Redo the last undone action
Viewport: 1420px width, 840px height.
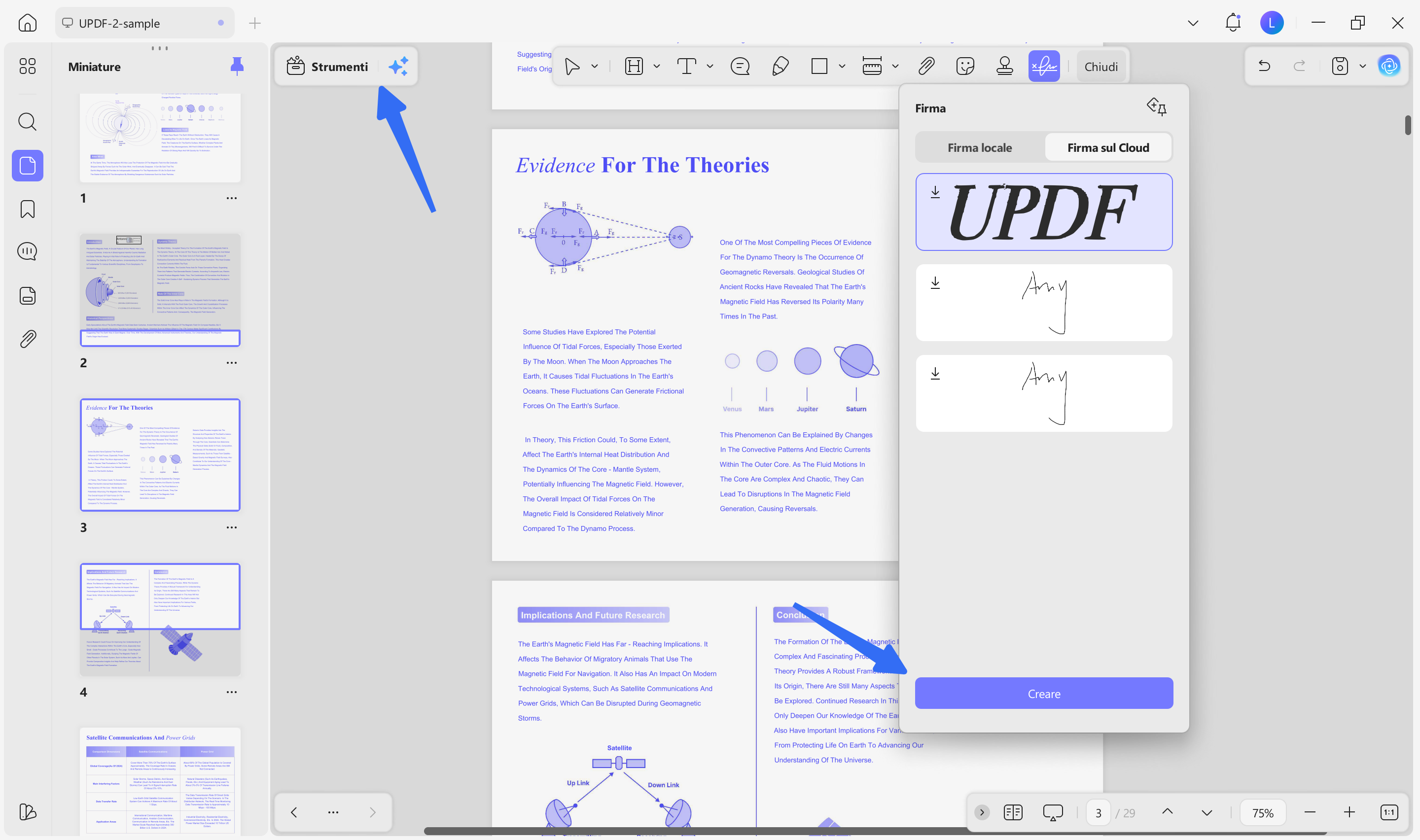coord(1300,66)
